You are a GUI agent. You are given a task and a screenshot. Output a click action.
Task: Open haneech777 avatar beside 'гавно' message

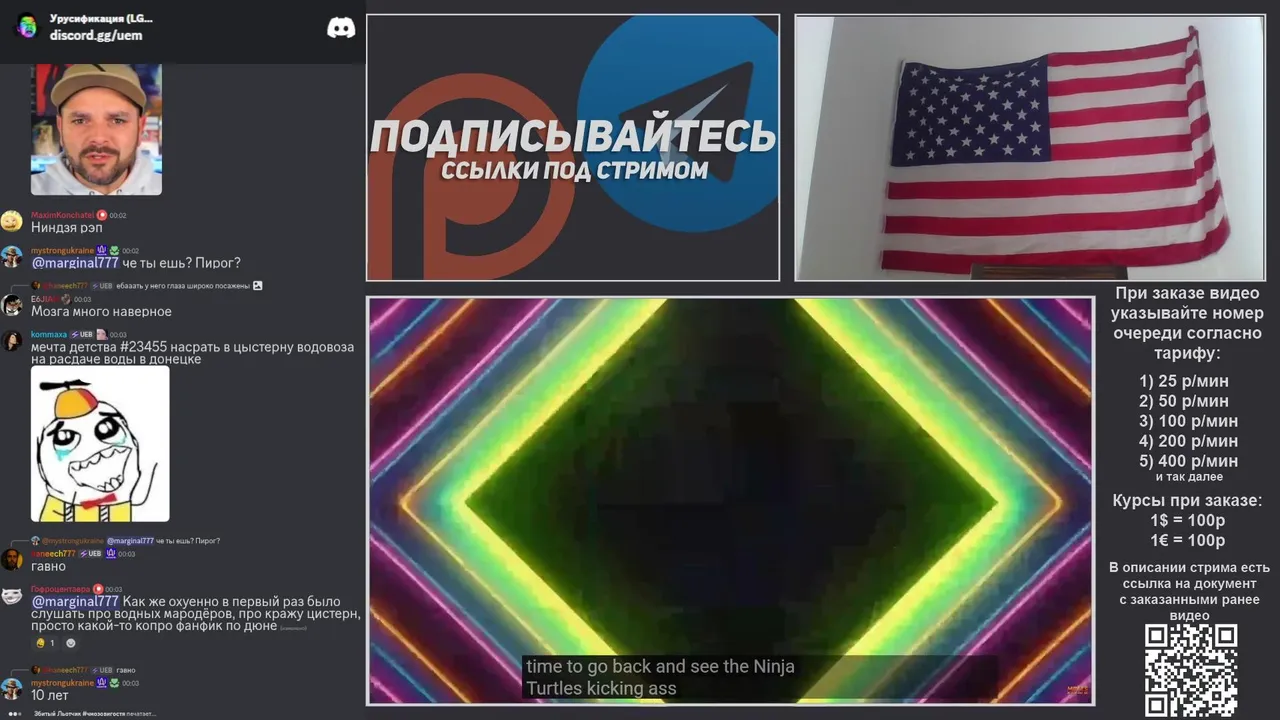(11, 559)
